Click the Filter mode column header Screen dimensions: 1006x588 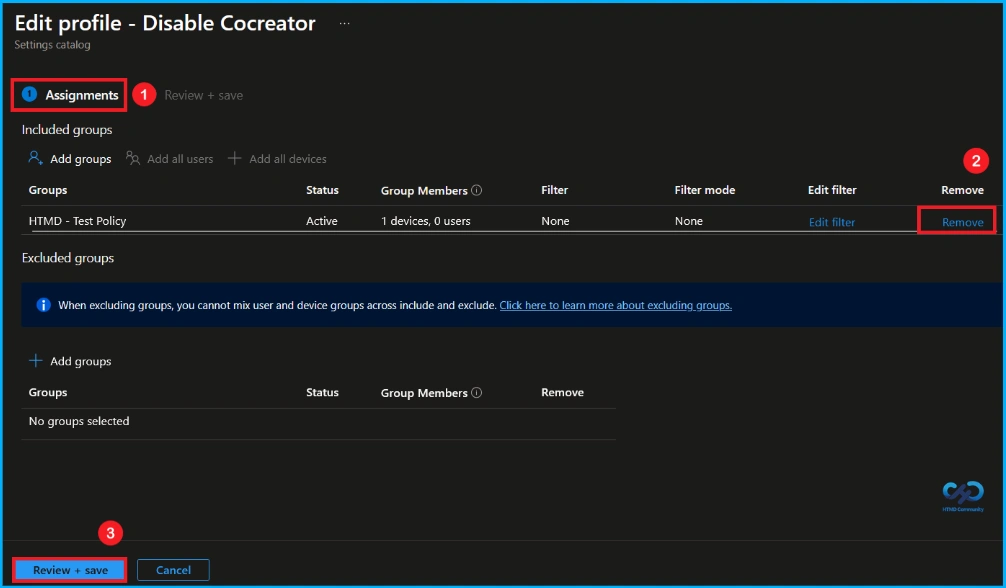(x=704, y=190)
